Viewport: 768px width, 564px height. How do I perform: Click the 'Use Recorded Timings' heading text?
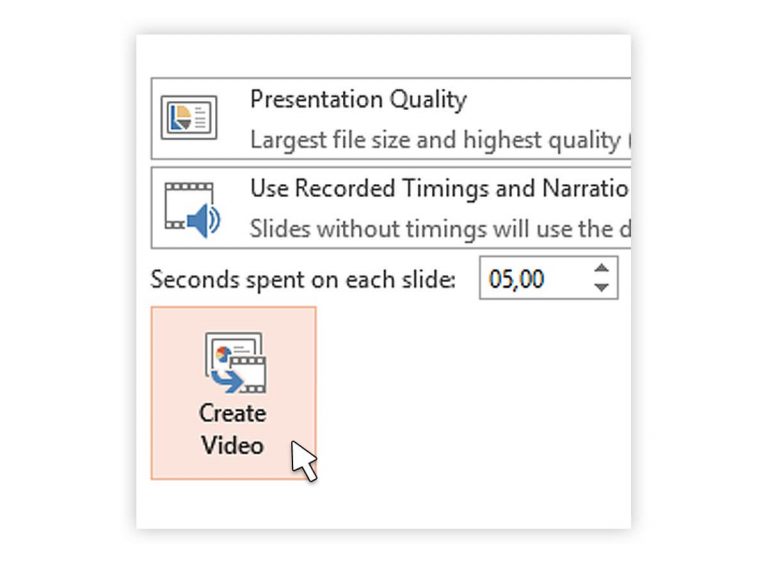click(438, 188)
